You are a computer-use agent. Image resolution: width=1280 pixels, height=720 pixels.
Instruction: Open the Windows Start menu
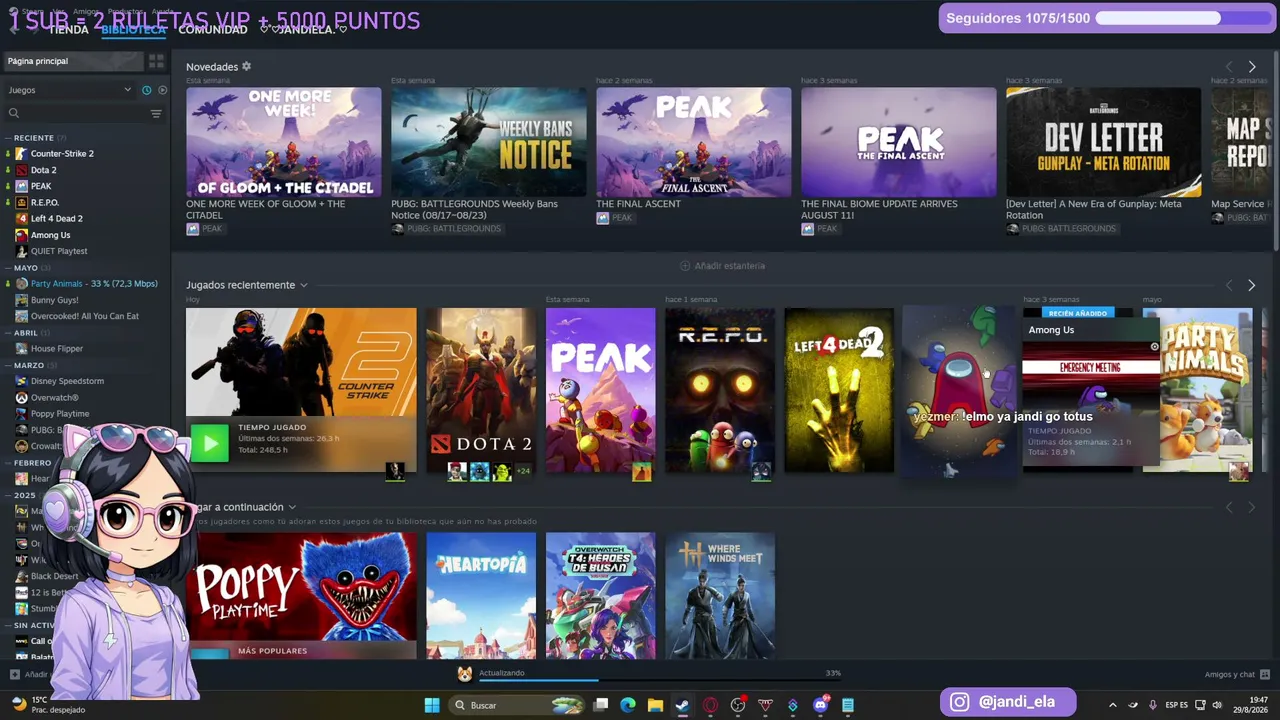point(432,705)
